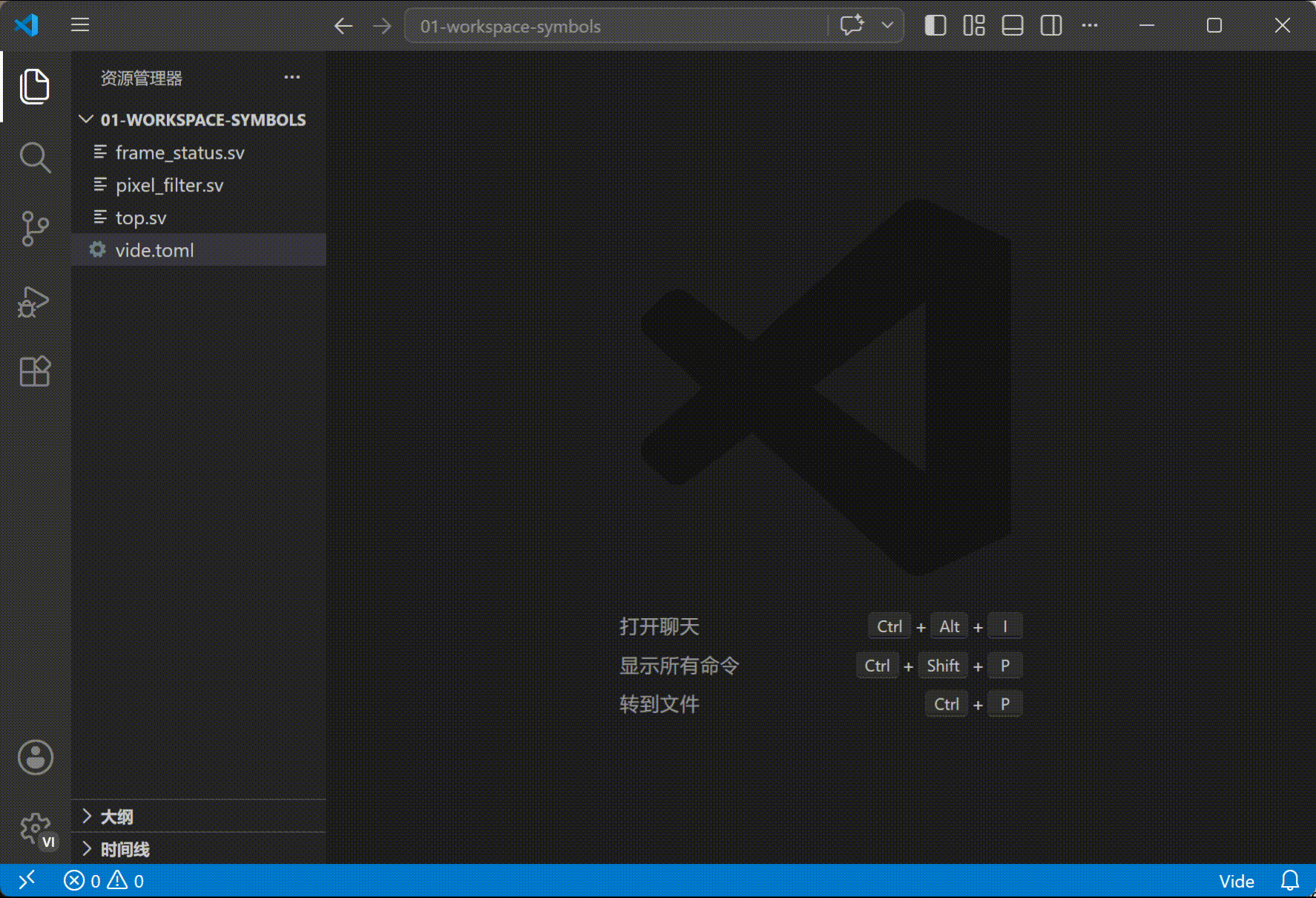Click 显示所有命令 shortcut hint
This screenshot has height=898, width=1316.
680,666
